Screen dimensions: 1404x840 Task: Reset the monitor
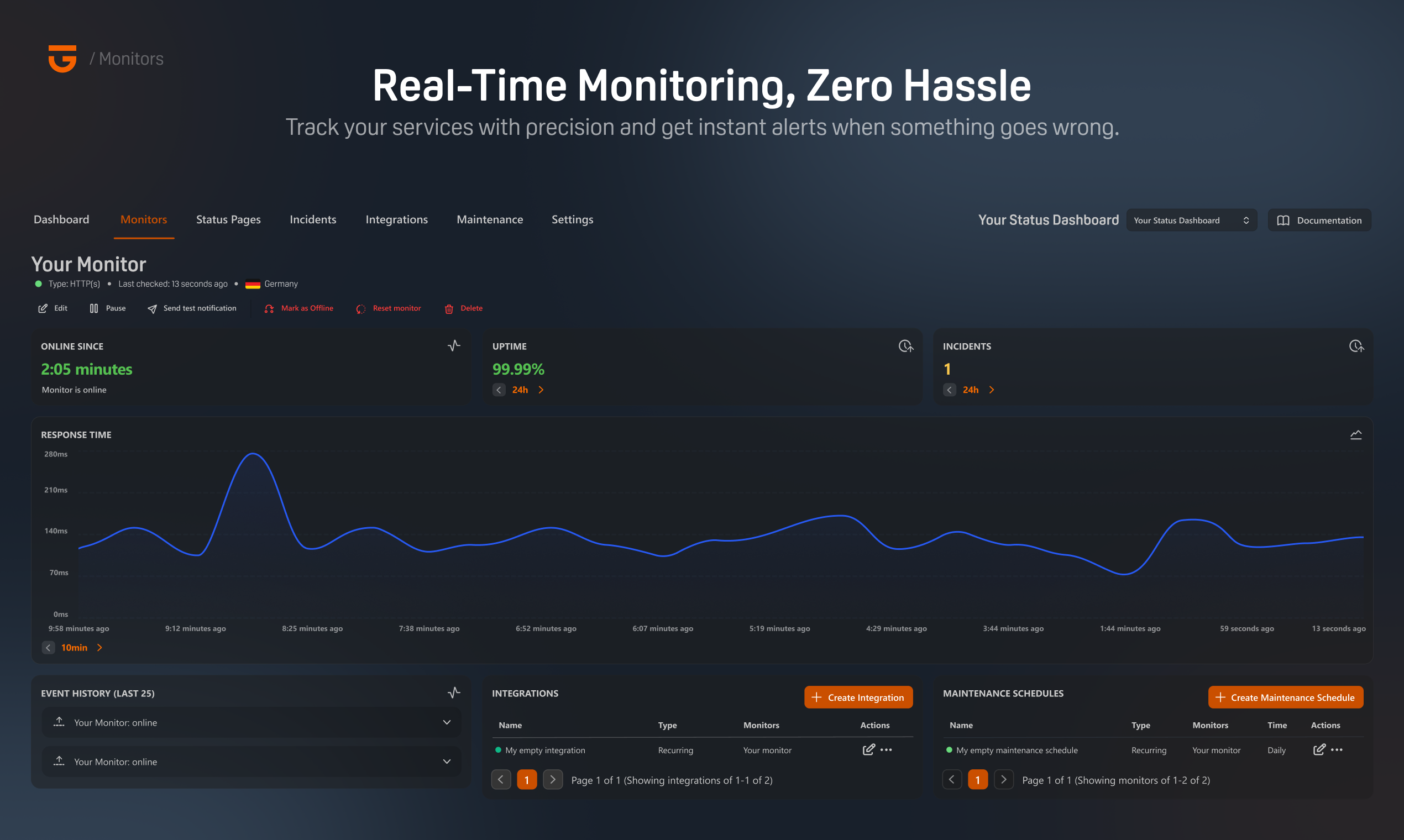(389, 308)
